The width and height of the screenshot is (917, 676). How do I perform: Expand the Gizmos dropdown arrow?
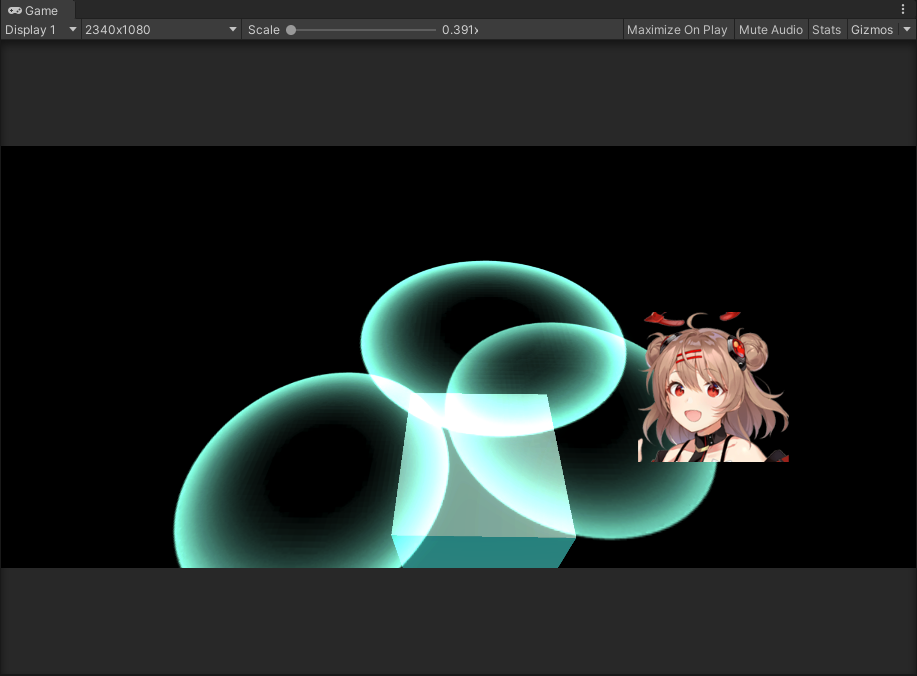pos(907,30)
